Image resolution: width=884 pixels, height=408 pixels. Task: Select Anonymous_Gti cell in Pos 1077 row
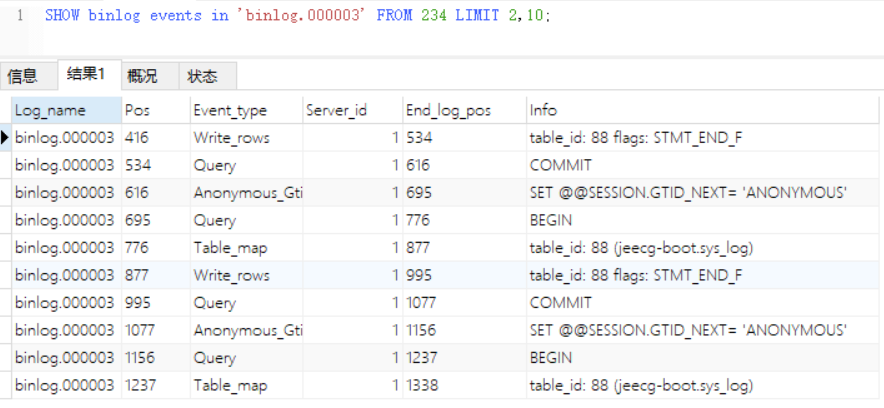click(x=246, y=330)
